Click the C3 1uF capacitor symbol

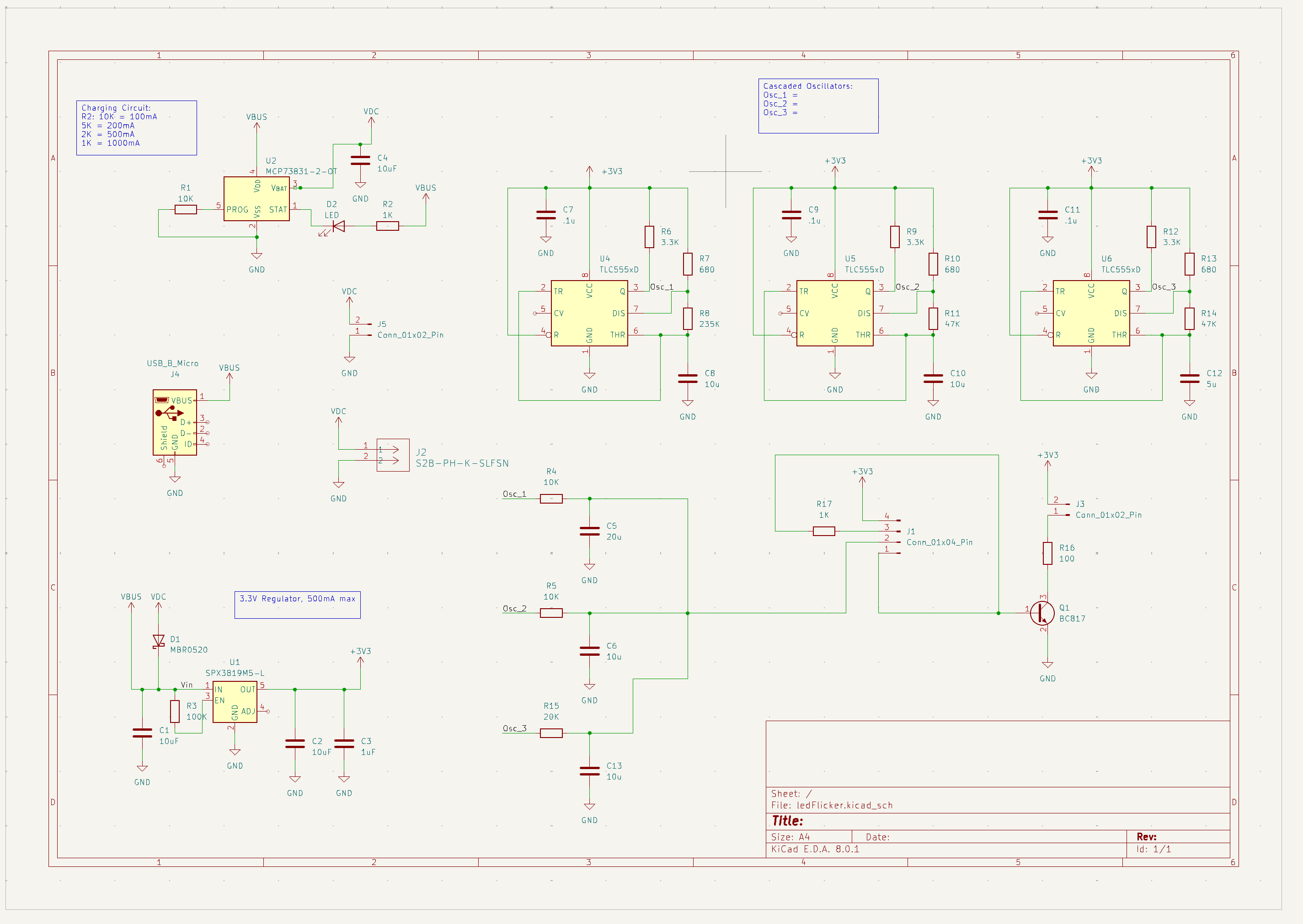tap(344, 743)
